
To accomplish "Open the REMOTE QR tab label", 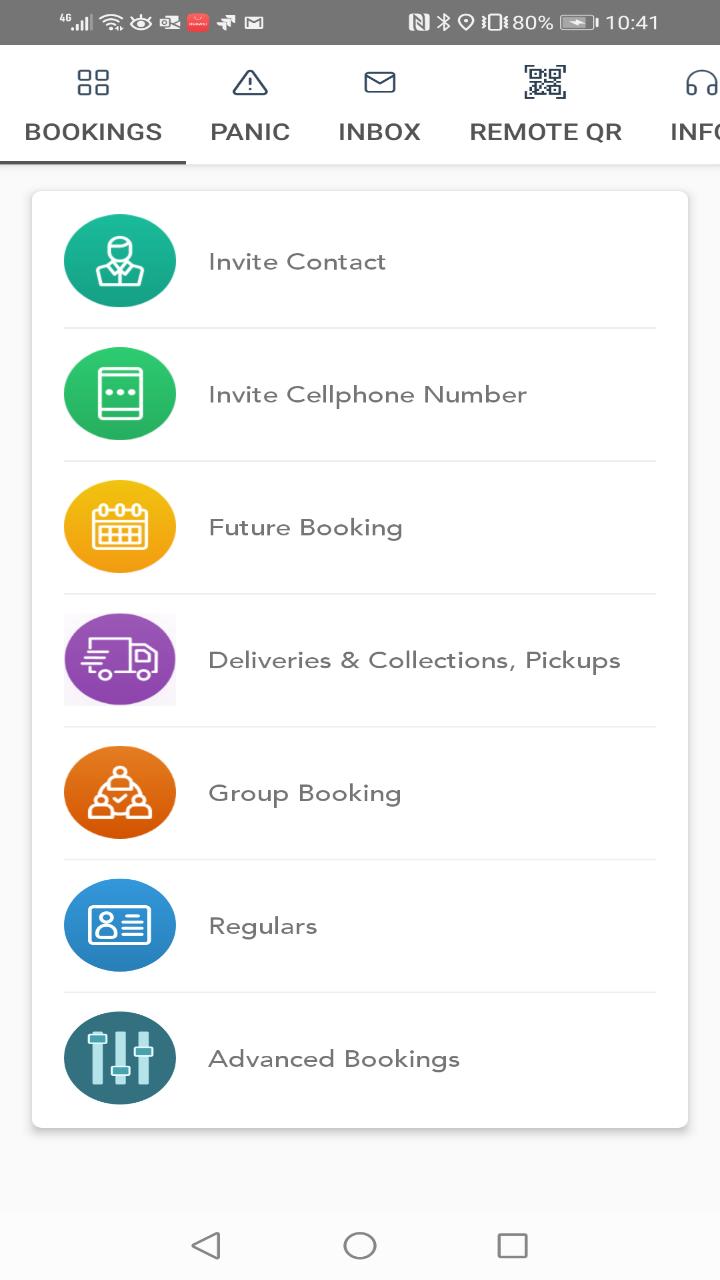I will pyautogui.click(x=545, y=132).
